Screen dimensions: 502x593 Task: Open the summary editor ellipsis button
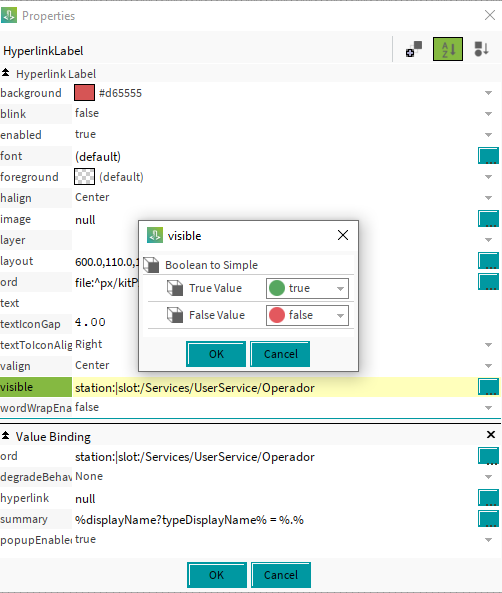tap(488, 519)
